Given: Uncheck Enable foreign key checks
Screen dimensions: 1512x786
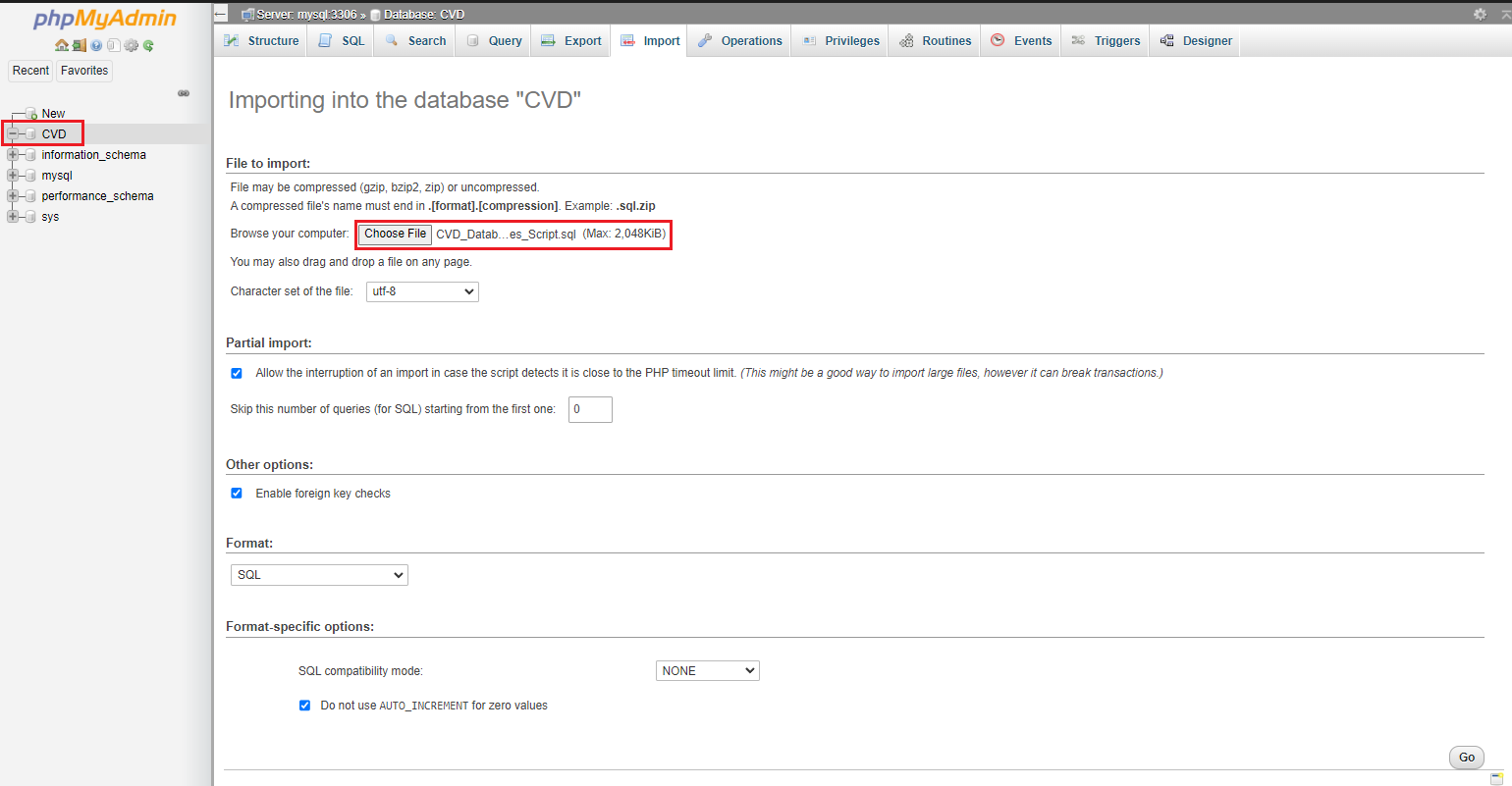Looking at the screenshot, I should pyautogui.click(x=237, y=493).
